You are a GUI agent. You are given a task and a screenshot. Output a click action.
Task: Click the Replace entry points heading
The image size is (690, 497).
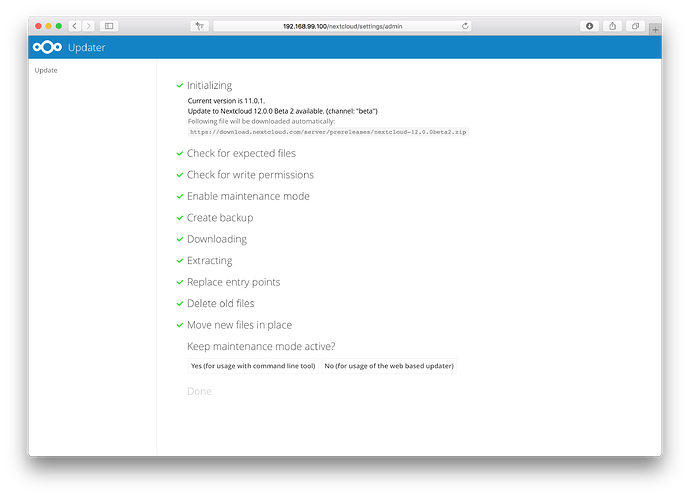(234, 282)
